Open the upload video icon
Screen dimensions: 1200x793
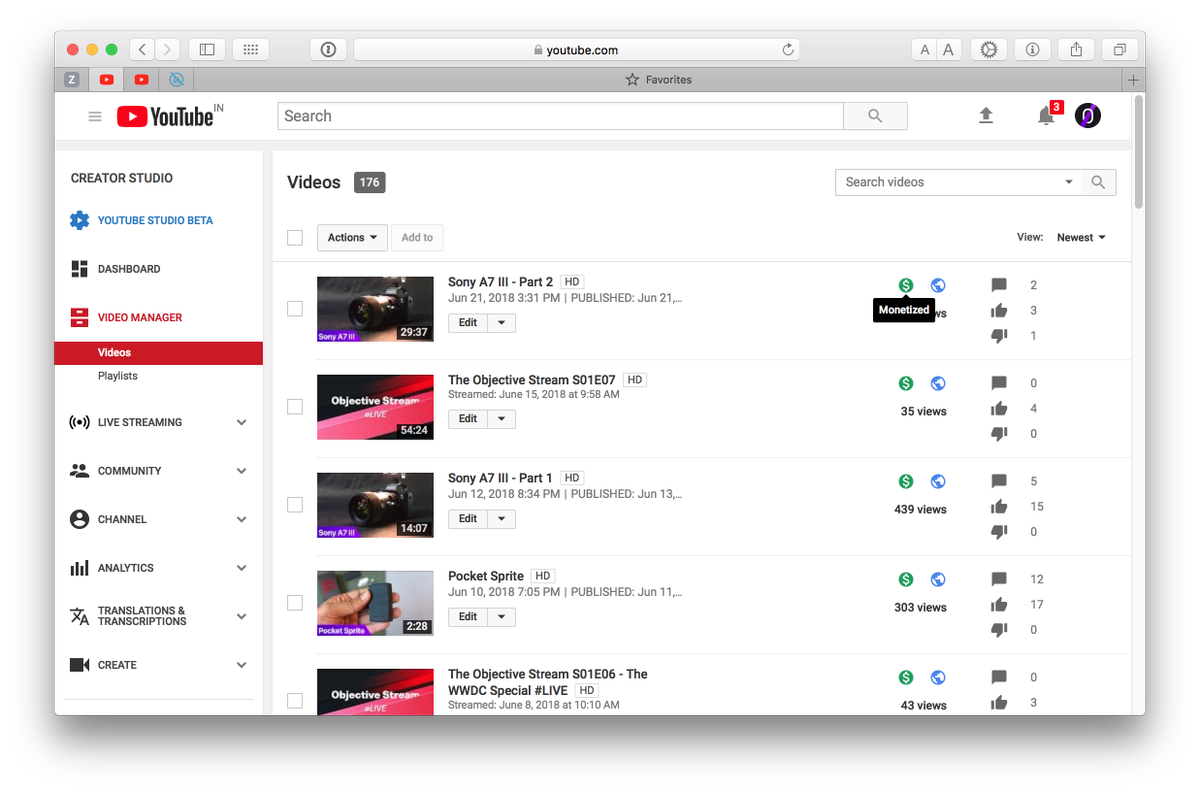986,116
